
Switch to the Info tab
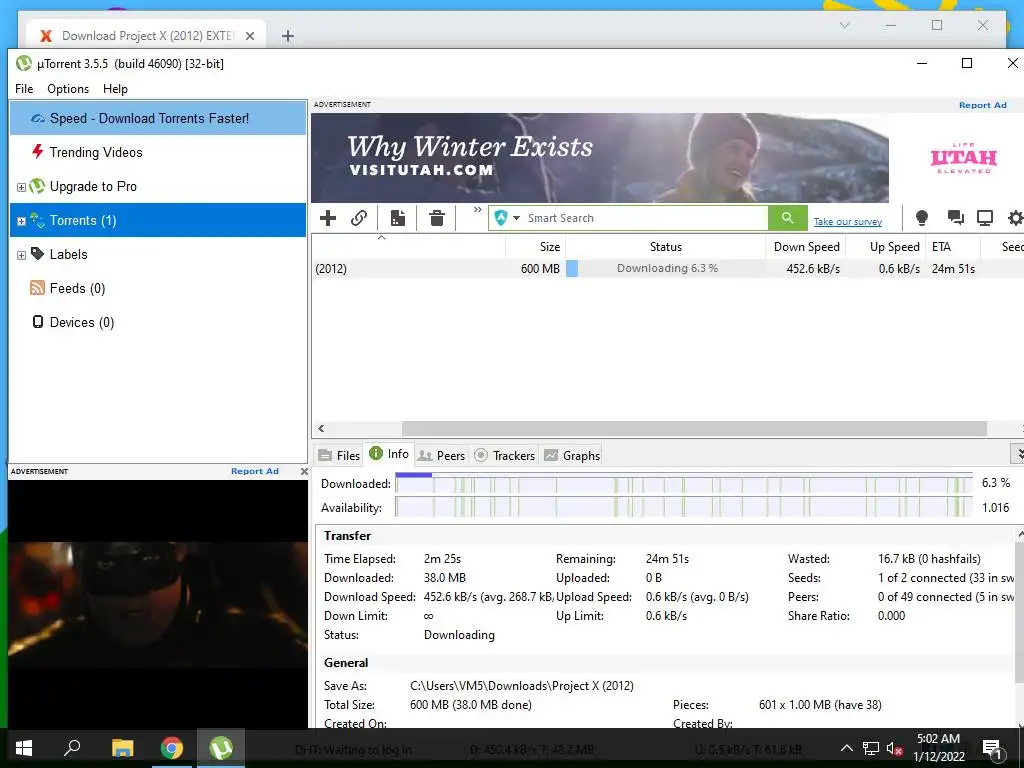click(x=389, y=454)
